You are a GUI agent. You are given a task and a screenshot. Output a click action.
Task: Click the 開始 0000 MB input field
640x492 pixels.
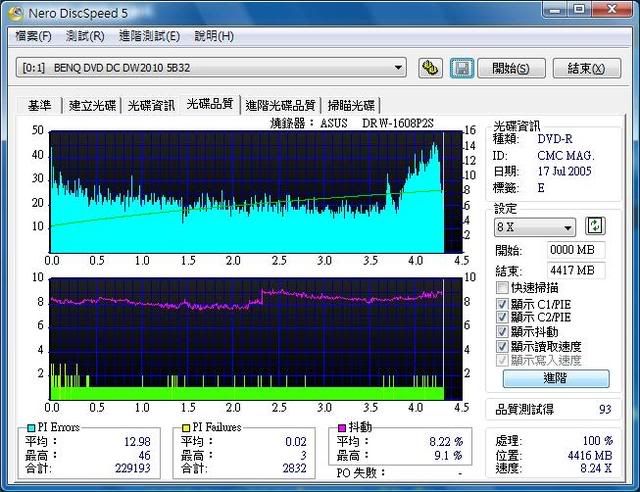click(576, 250)
